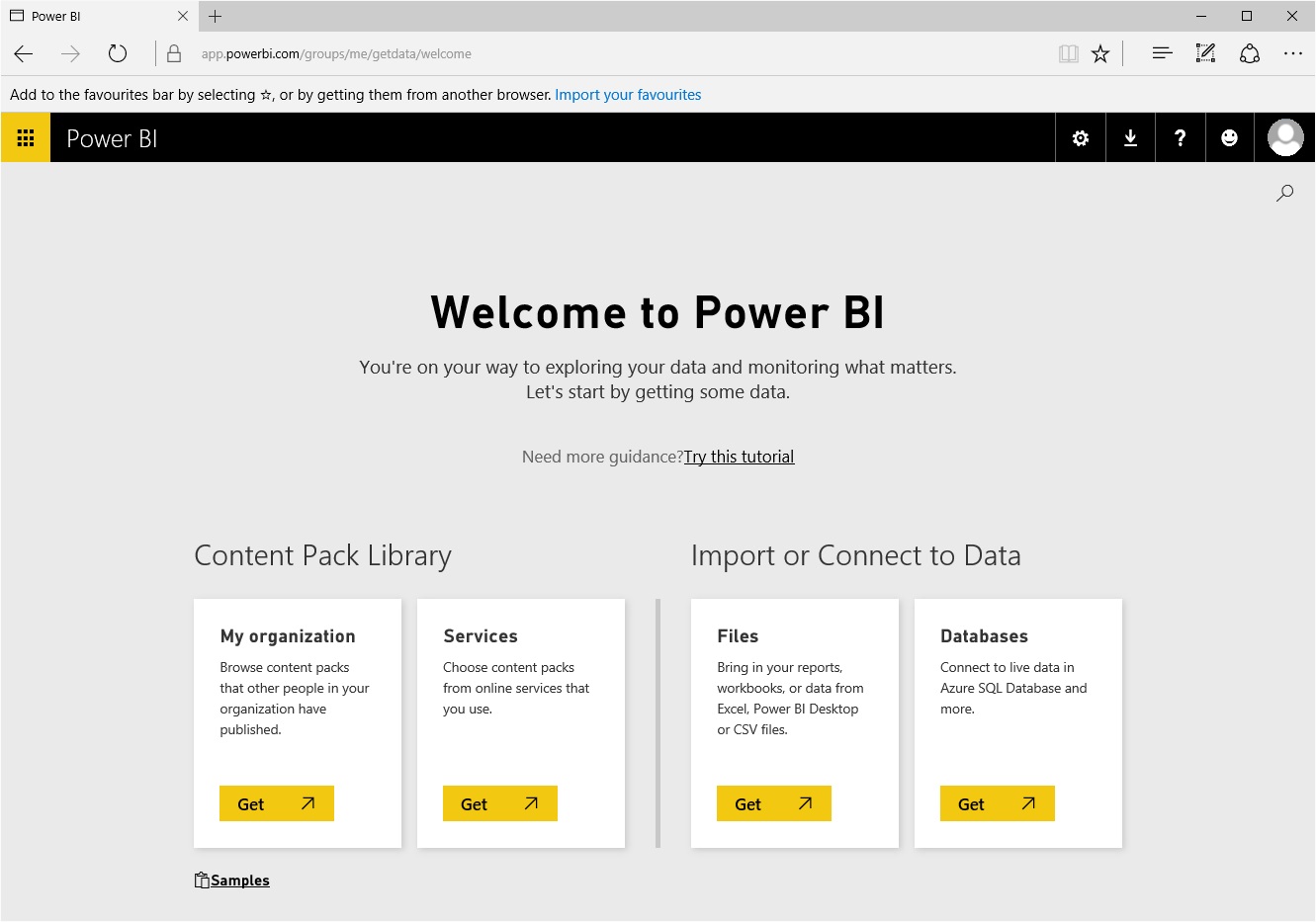Image resolution: width=1316 pixels, height=922 pixels.
Task: Add page to favourites with star icon
Action: coord(1100,54)
